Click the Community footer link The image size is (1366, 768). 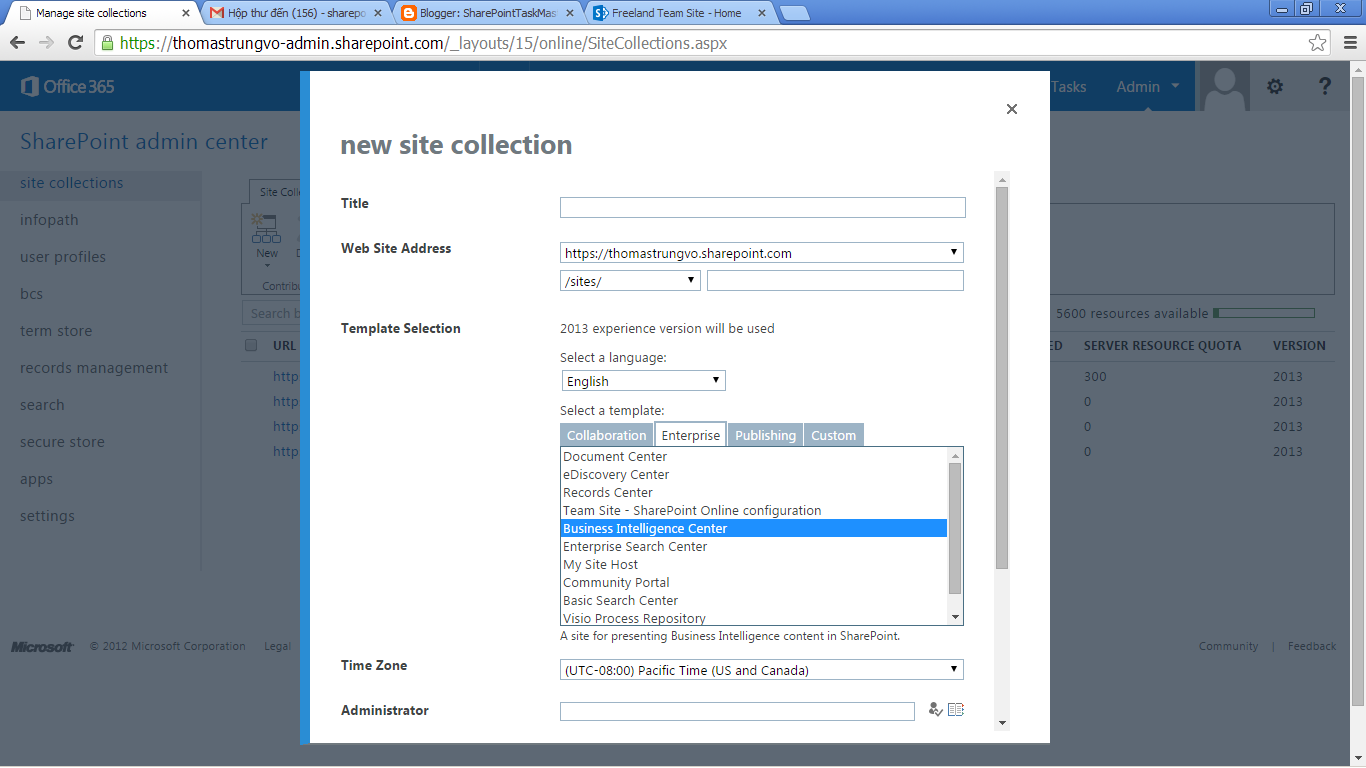pyautogui.click(x=1228, y=646)
